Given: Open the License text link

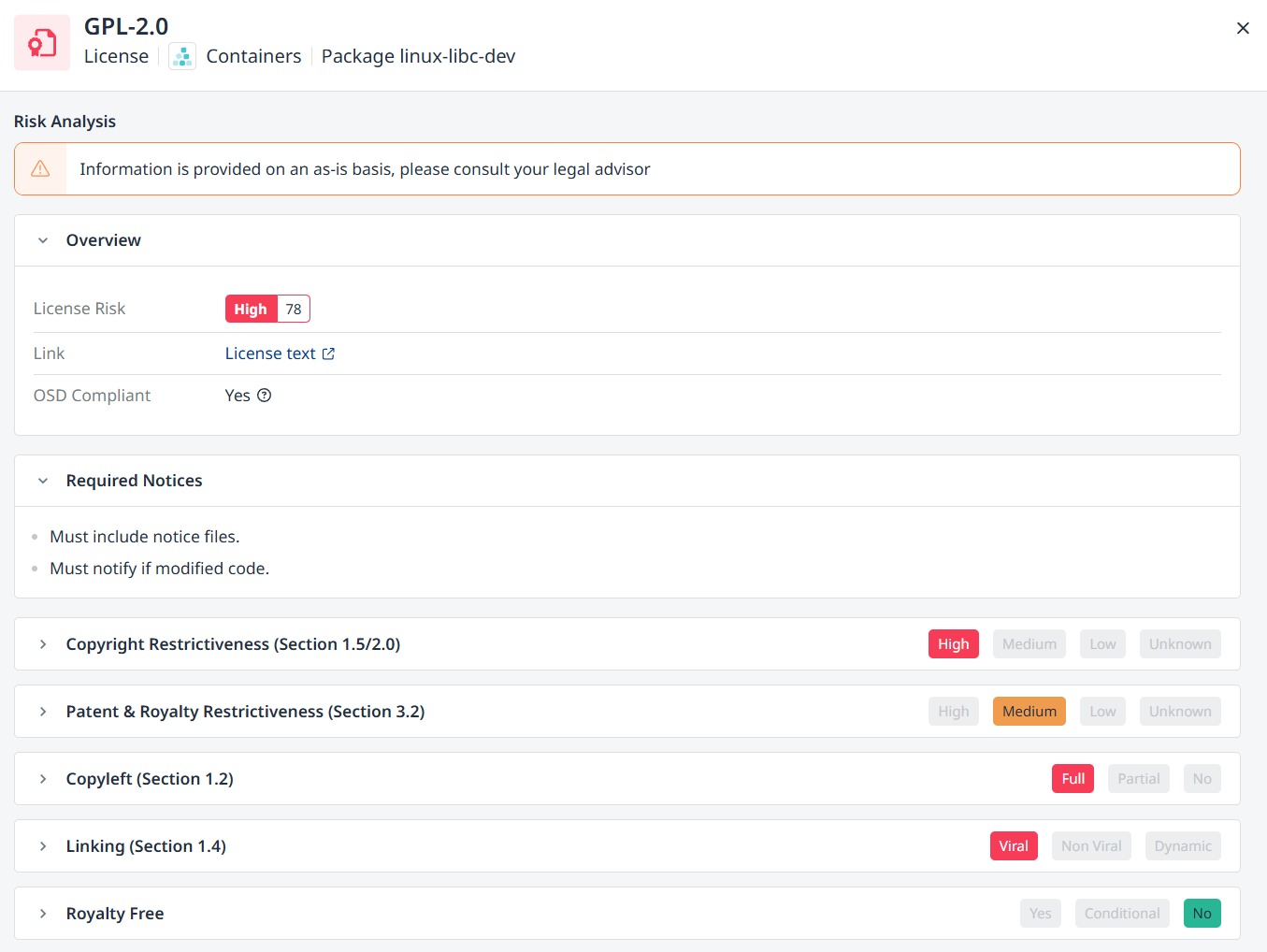Looking at the screenshot, I should click(x=270, y=353).
